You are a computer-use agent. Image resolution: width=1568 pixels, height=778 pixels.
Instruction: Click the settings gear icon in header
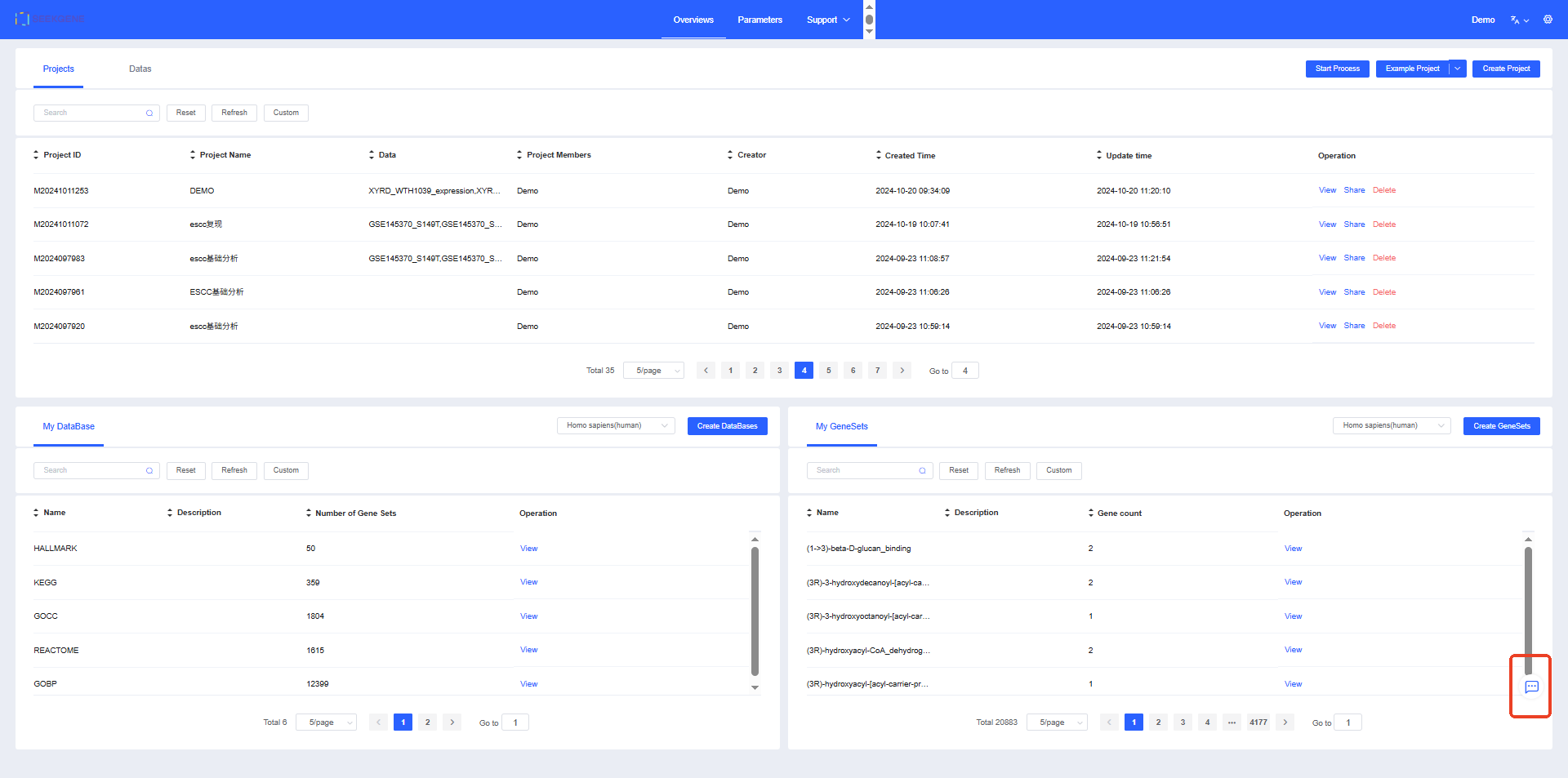[1548, 20]
